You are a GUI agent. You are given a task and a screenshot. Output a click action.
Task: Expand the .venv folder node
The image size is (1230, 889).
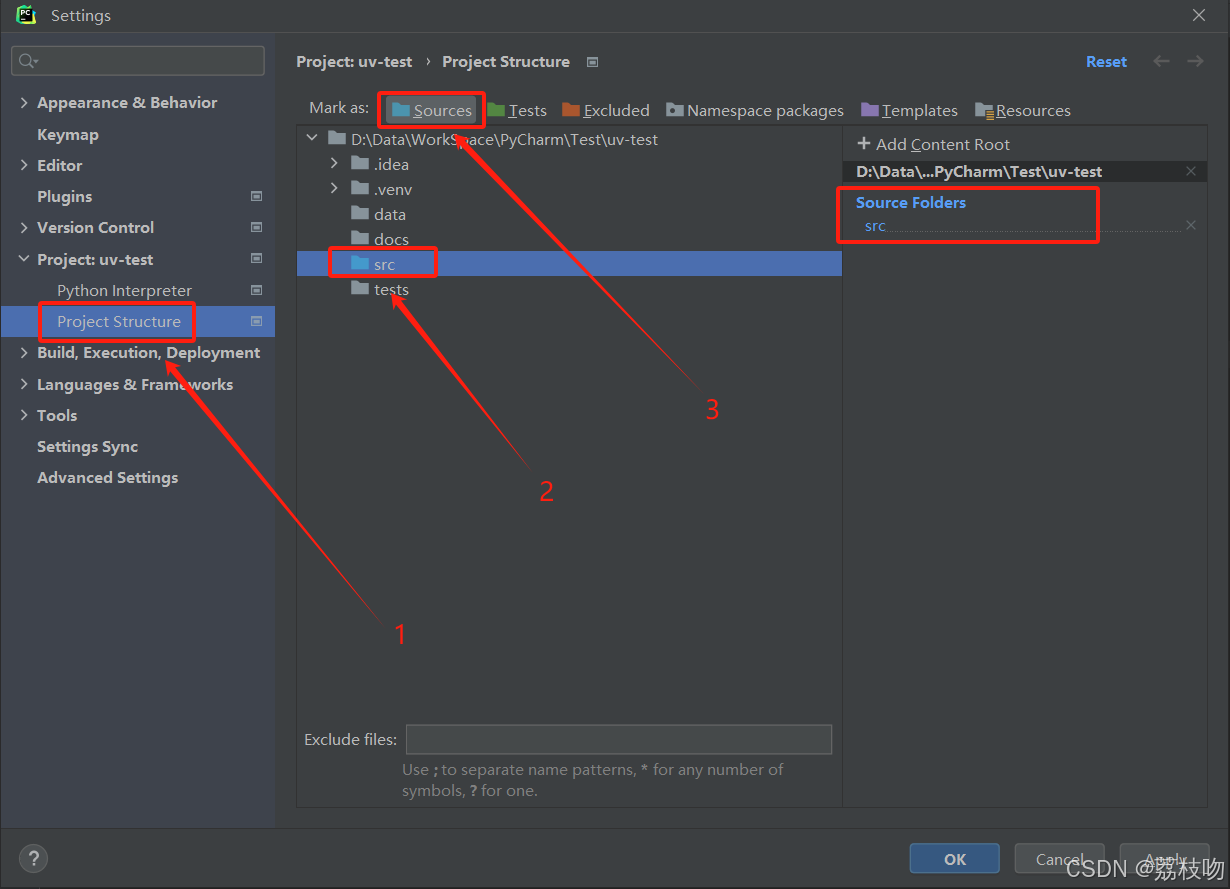335,189
